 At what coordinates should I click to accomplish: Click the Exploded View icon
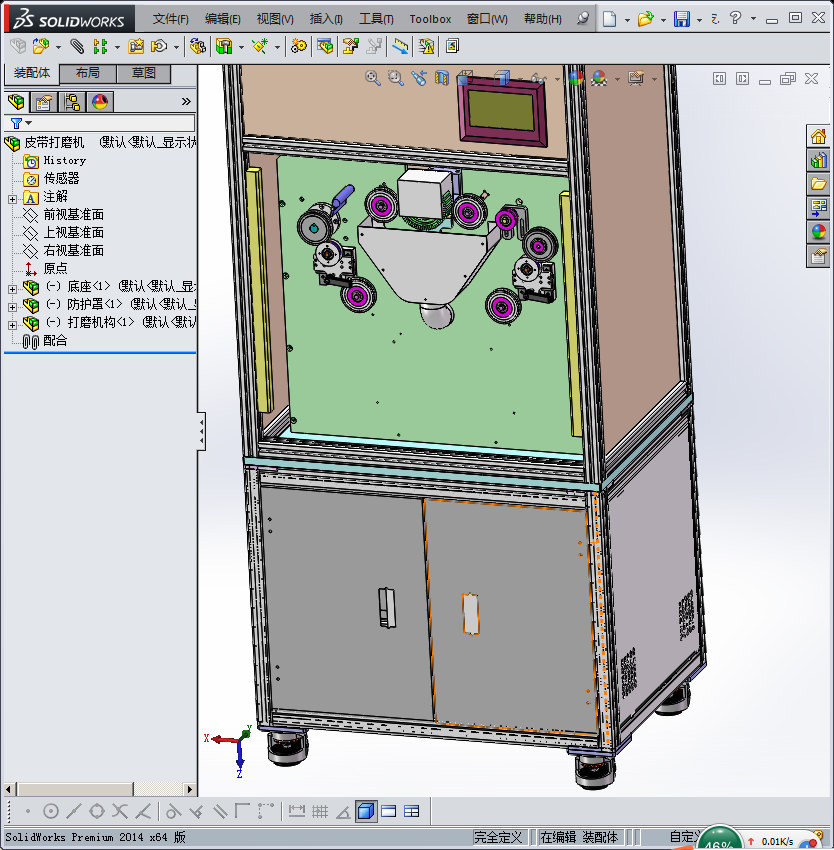tap(350, 47)
